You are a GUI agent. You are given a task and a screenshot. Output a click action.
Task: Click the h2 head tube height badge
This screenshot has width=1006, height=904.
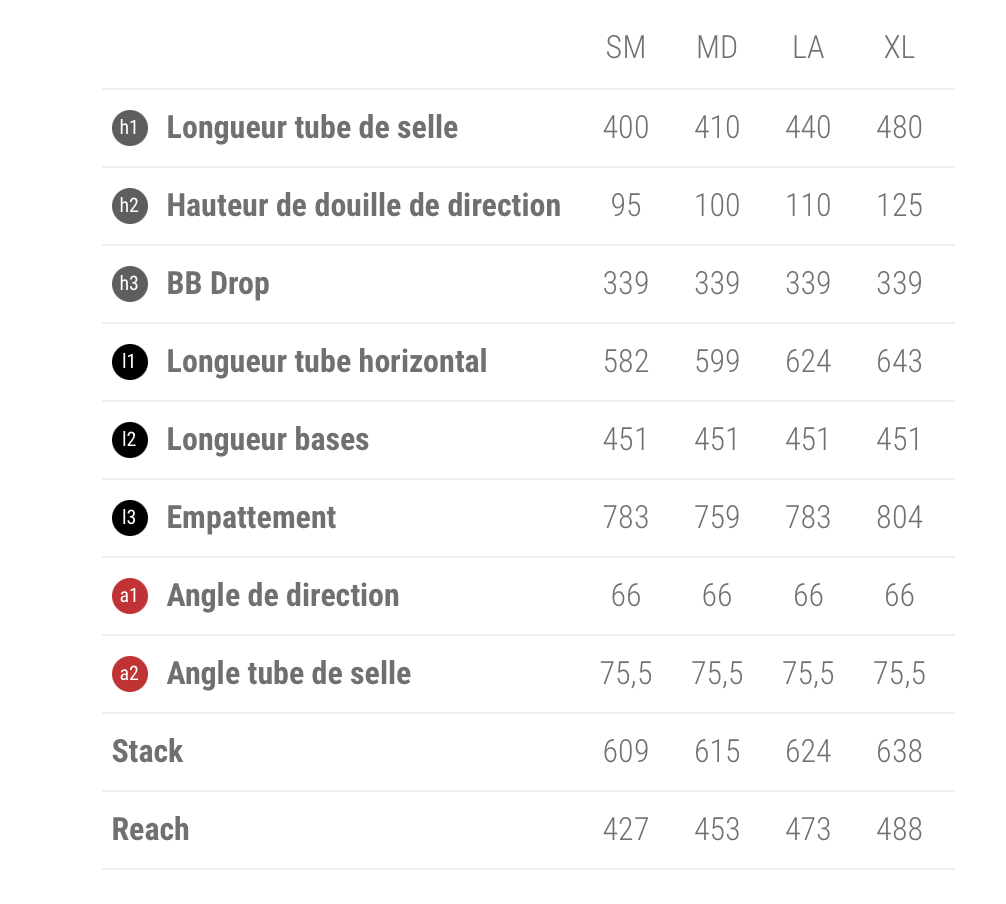click(x=129, y=206)
